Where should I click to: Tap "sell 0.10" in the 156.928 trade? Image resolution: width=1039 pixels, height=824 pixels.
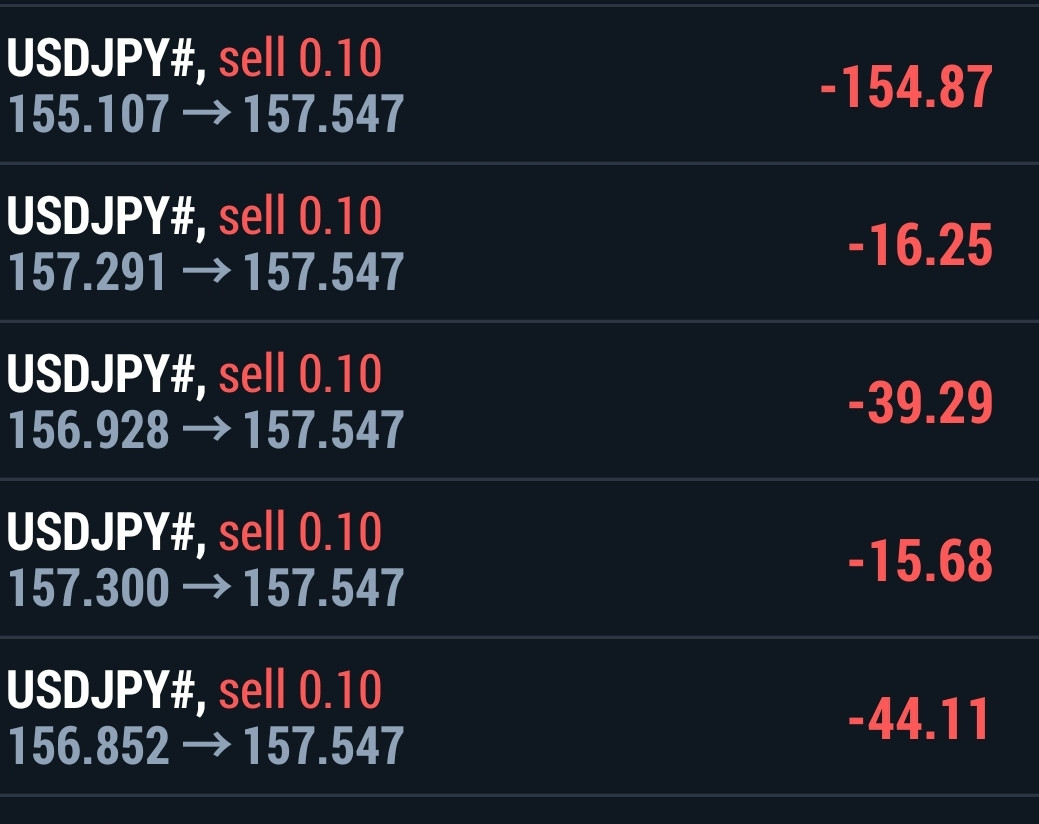pyautogui.click(x=300, y=376)
